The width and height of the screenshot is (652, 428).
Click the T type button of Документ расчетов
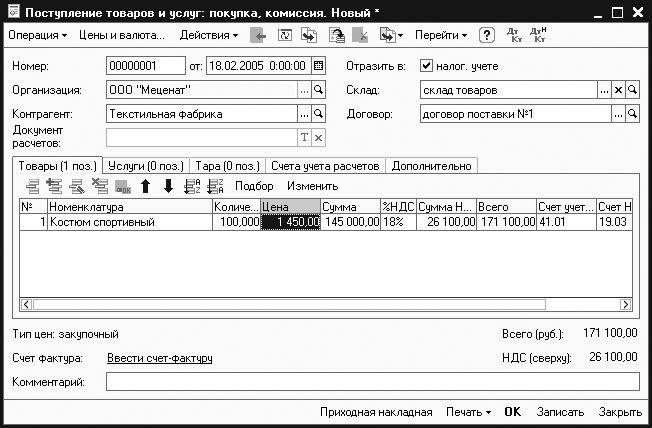[304, 138]
